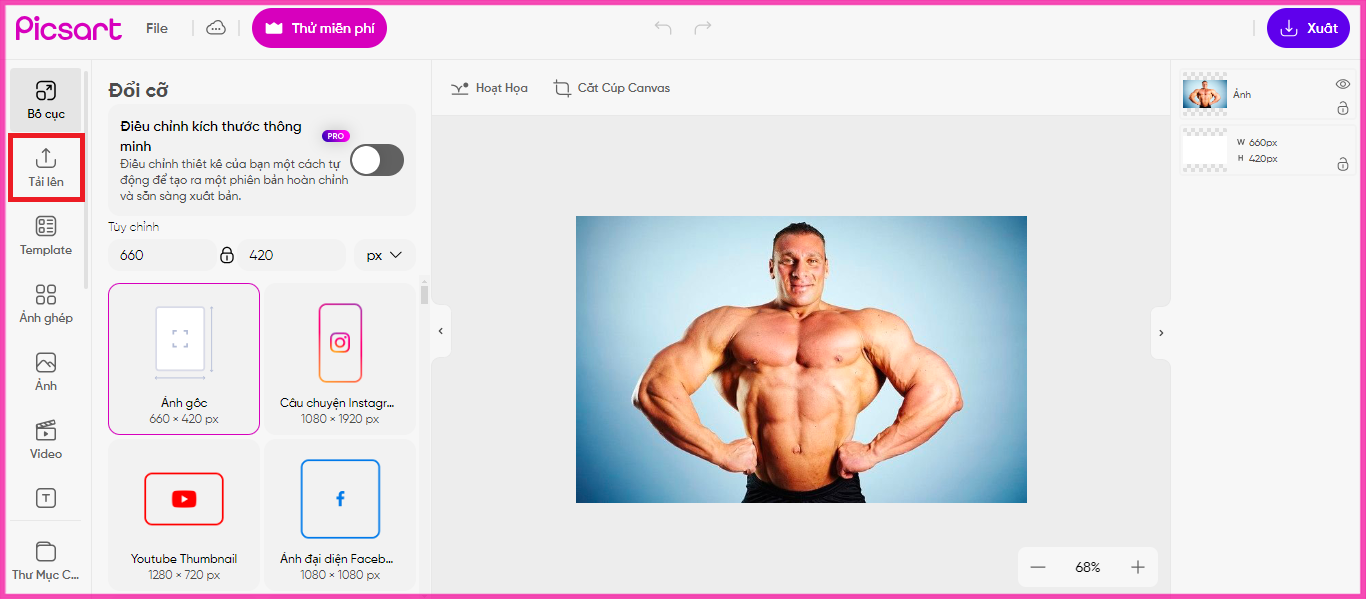Click the height field showing 420

(291, 255)
